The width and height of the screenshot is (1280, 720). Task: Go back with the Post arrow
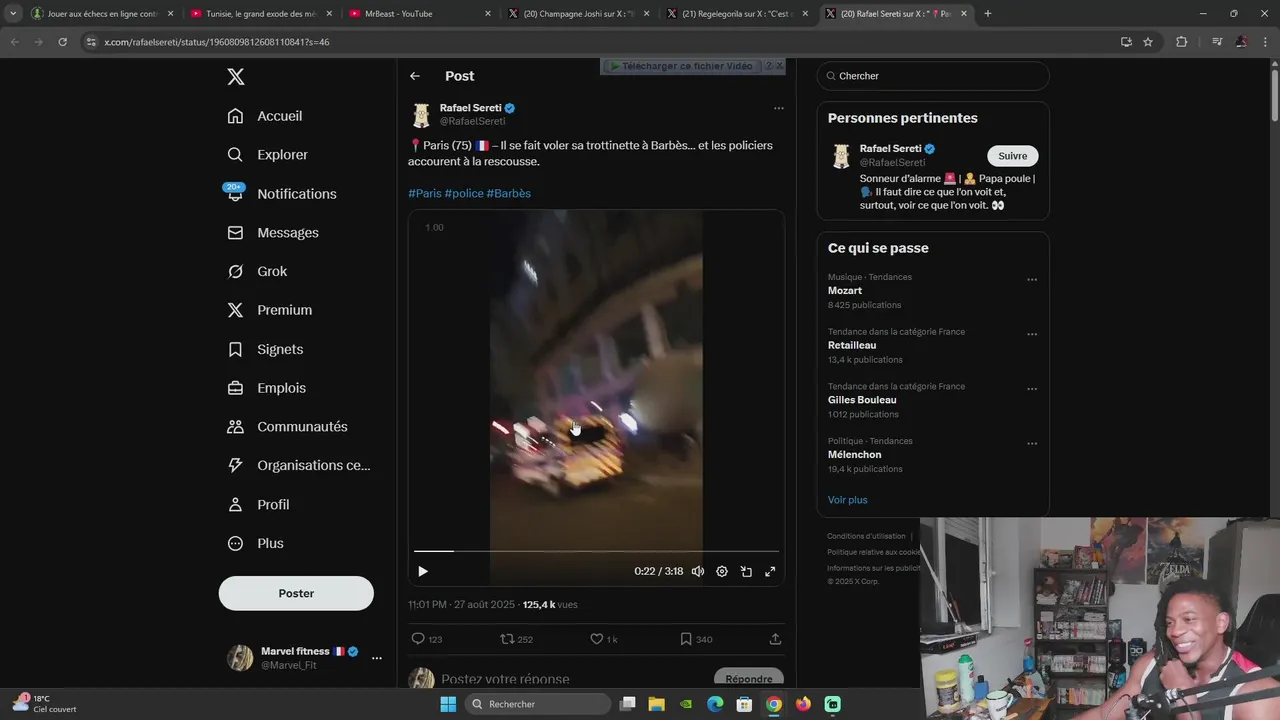point(415,76)
